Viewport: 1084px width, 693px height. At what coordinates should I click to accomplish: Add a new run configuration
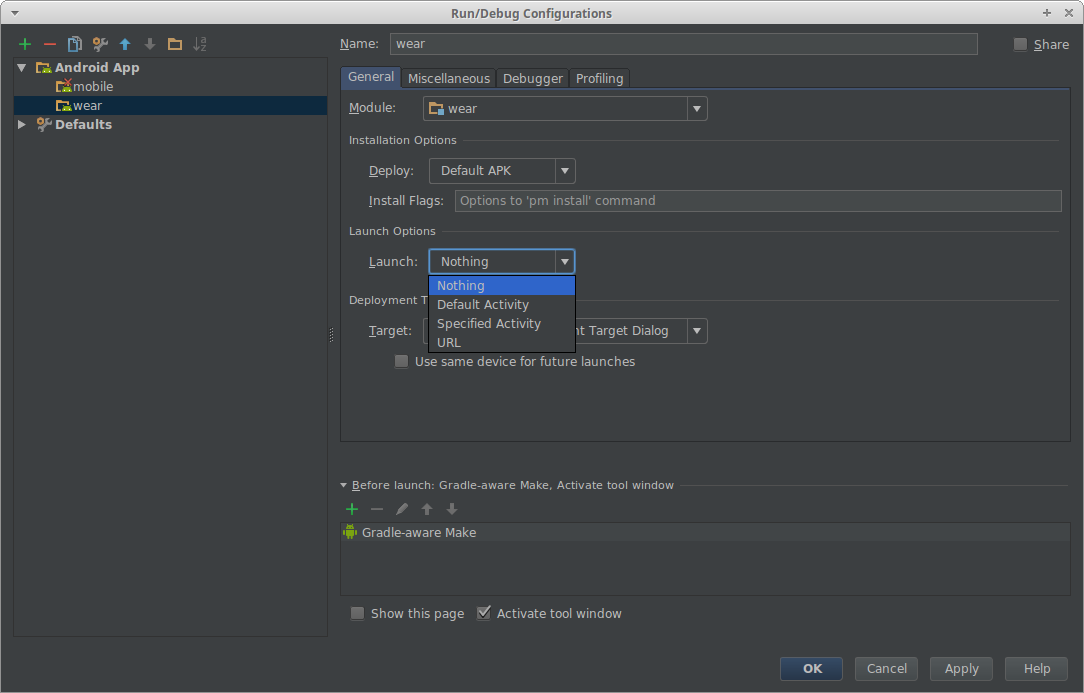25,44
